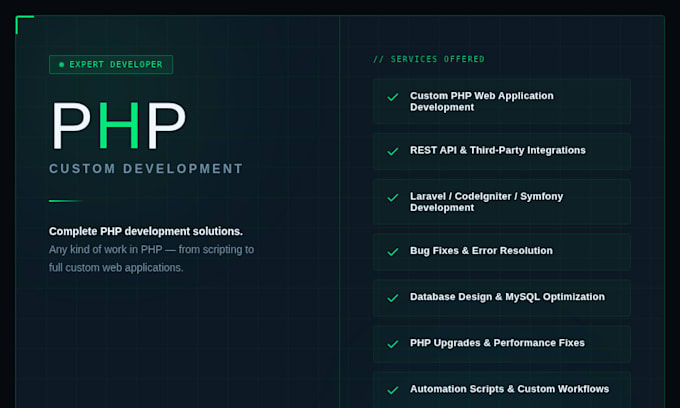The width and height of the screenshot is (680, 408).
Task: Click checkmark beside Database Design & MySQL Optimization
Action: tap(393, 298)
